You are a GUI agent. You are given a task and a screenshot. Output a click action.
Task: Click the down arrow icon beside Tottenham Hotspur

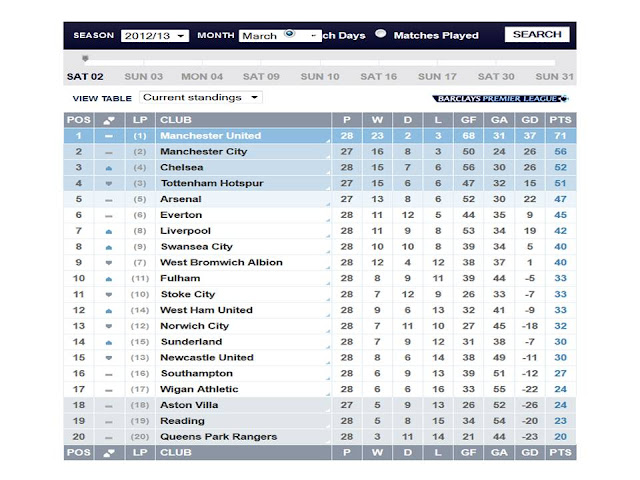coord(108,183)
